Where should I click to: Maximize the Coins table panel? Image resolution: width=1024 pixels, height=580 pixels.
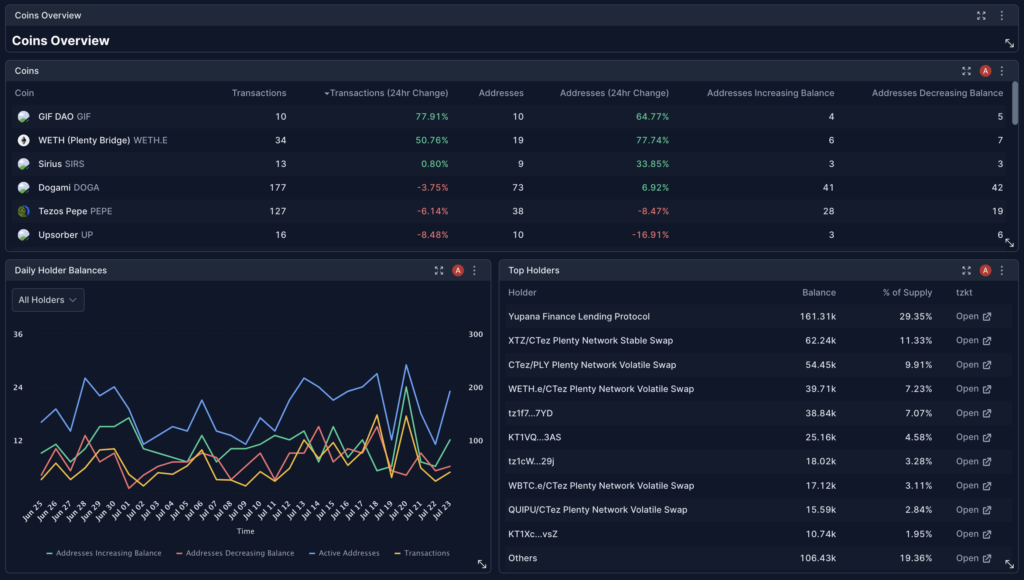coord(966,71)
